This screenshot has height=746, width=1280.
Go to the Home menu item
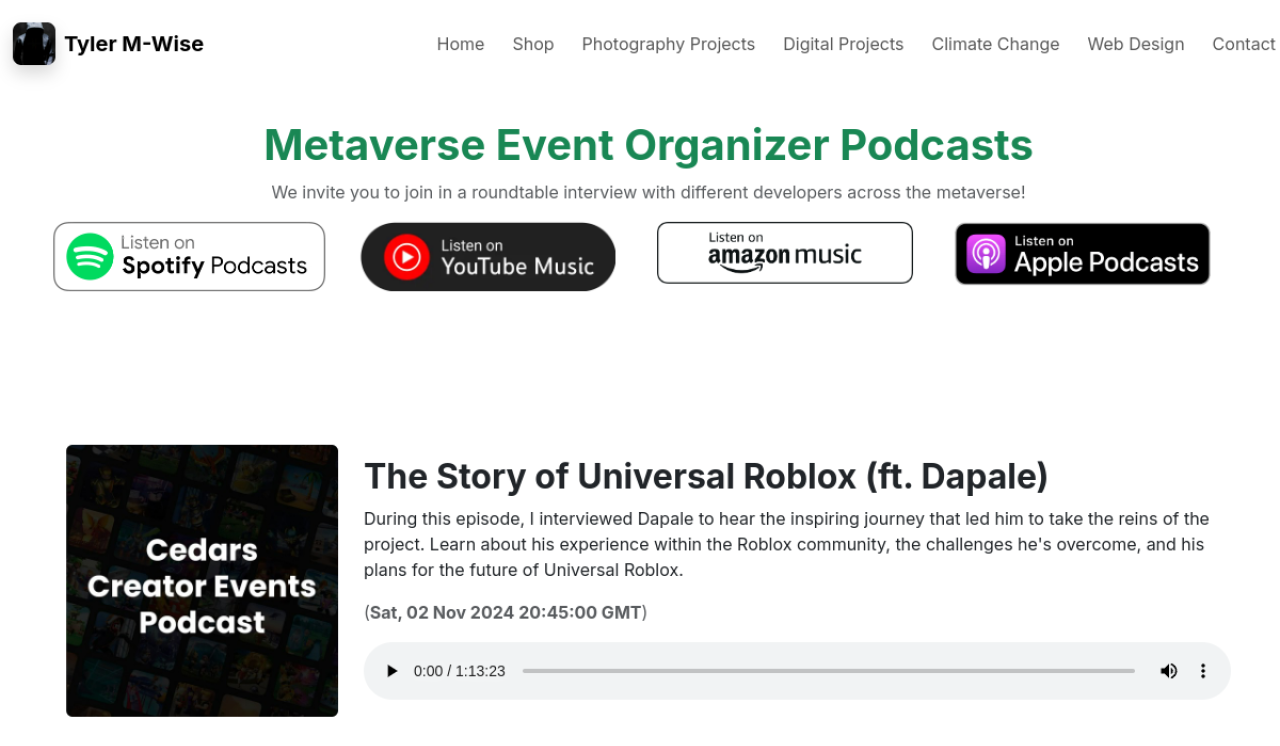[460, 44]
